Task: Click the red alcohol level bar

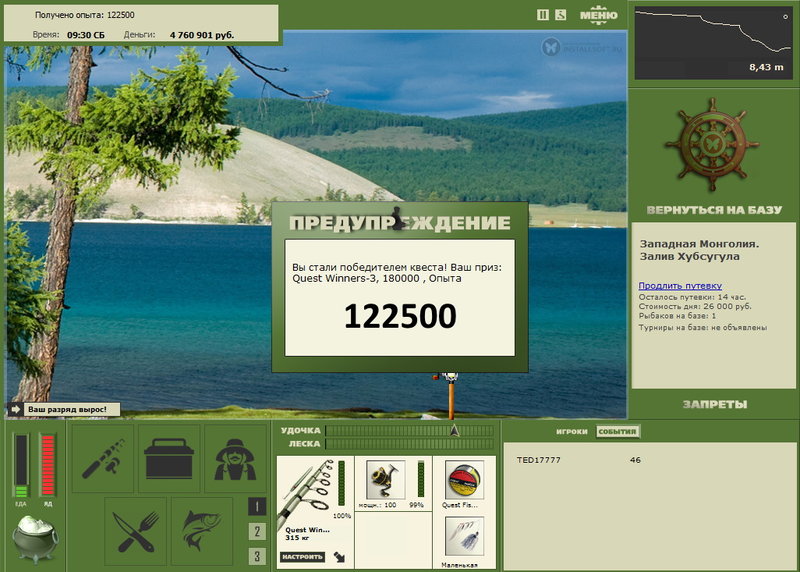Action: 47,465
